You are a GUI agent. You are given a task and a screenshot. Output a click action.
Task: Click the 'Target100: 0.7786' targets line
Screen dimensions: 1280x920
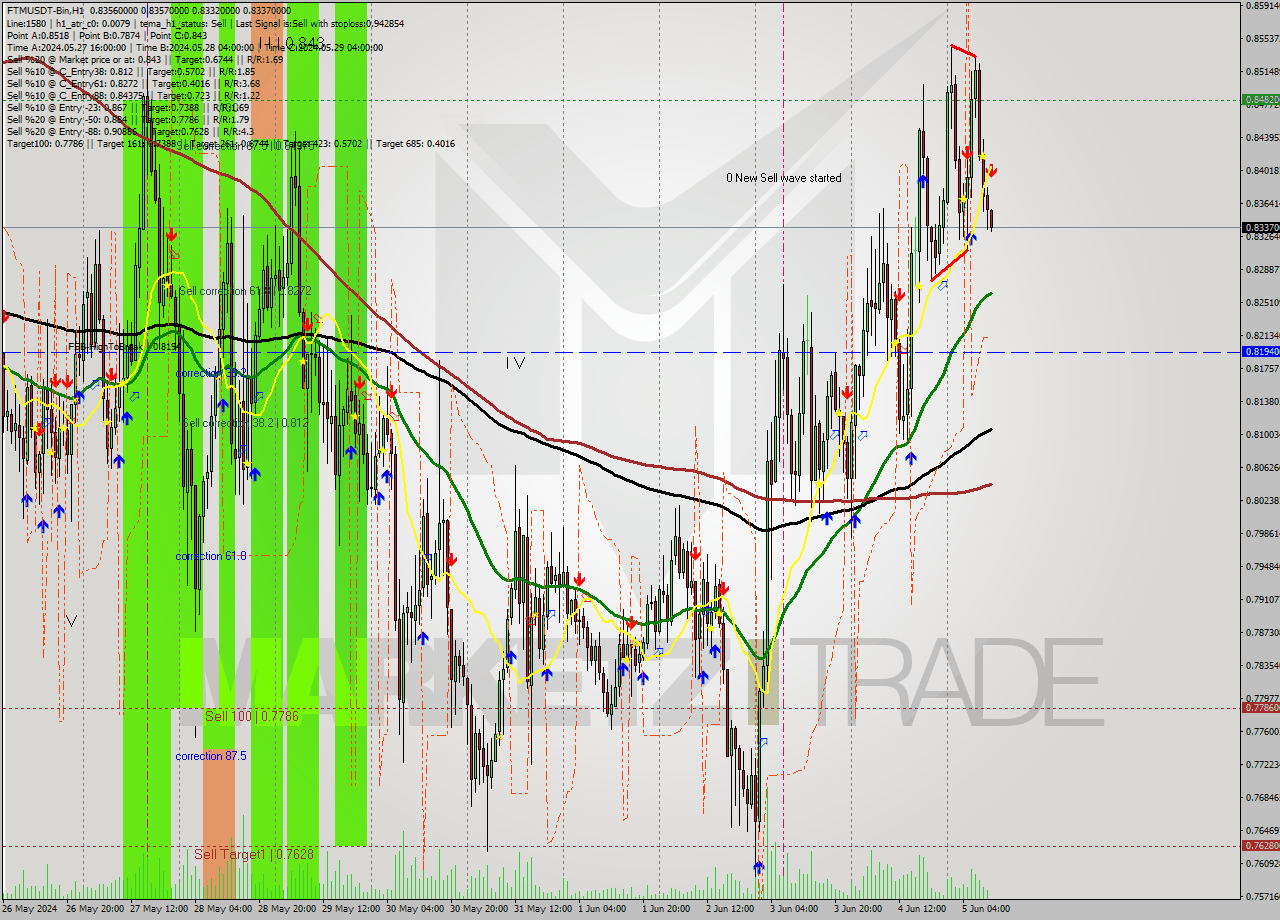click(231, 143)
